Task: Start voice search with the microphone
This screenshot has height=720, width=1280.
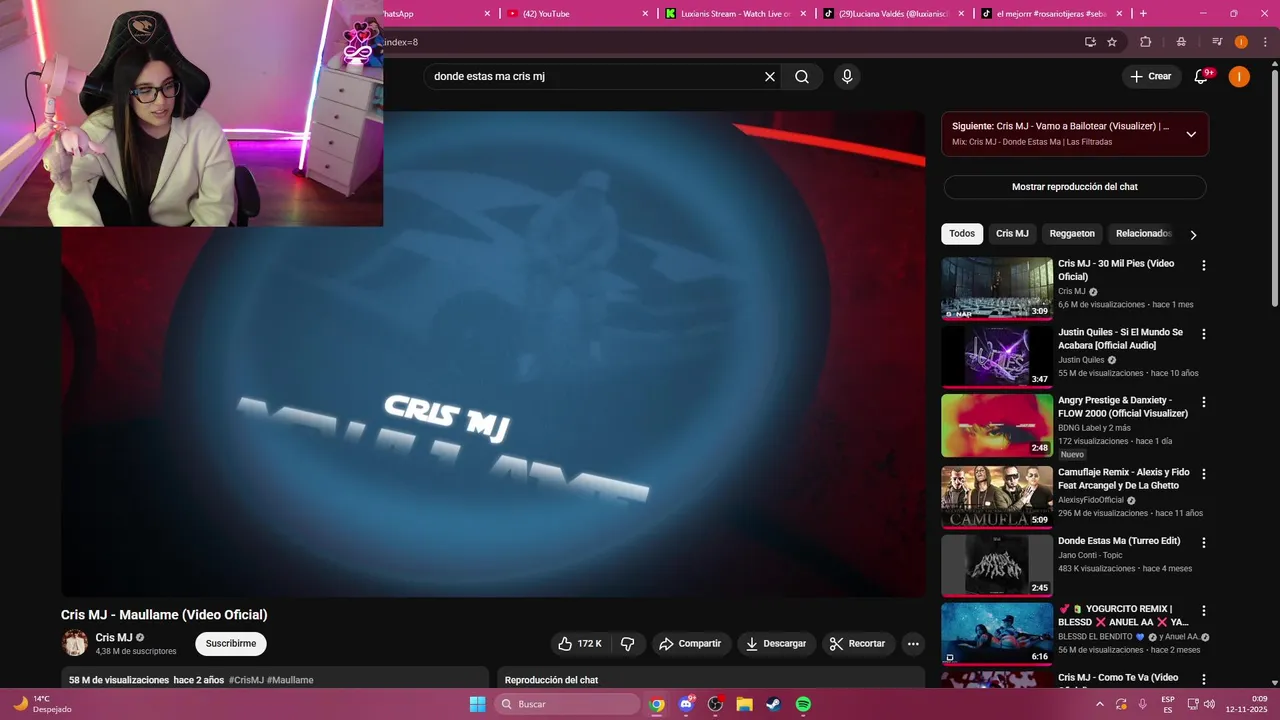Action: (847, 77)
